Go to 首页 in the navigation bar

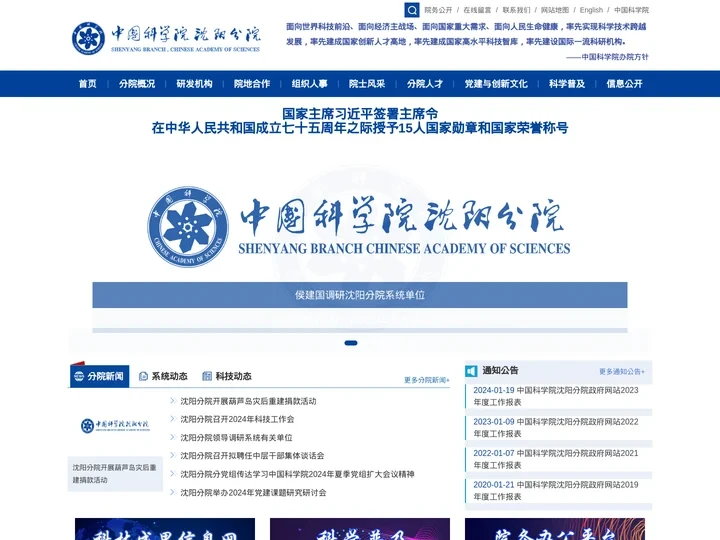[x=88, y=84]
